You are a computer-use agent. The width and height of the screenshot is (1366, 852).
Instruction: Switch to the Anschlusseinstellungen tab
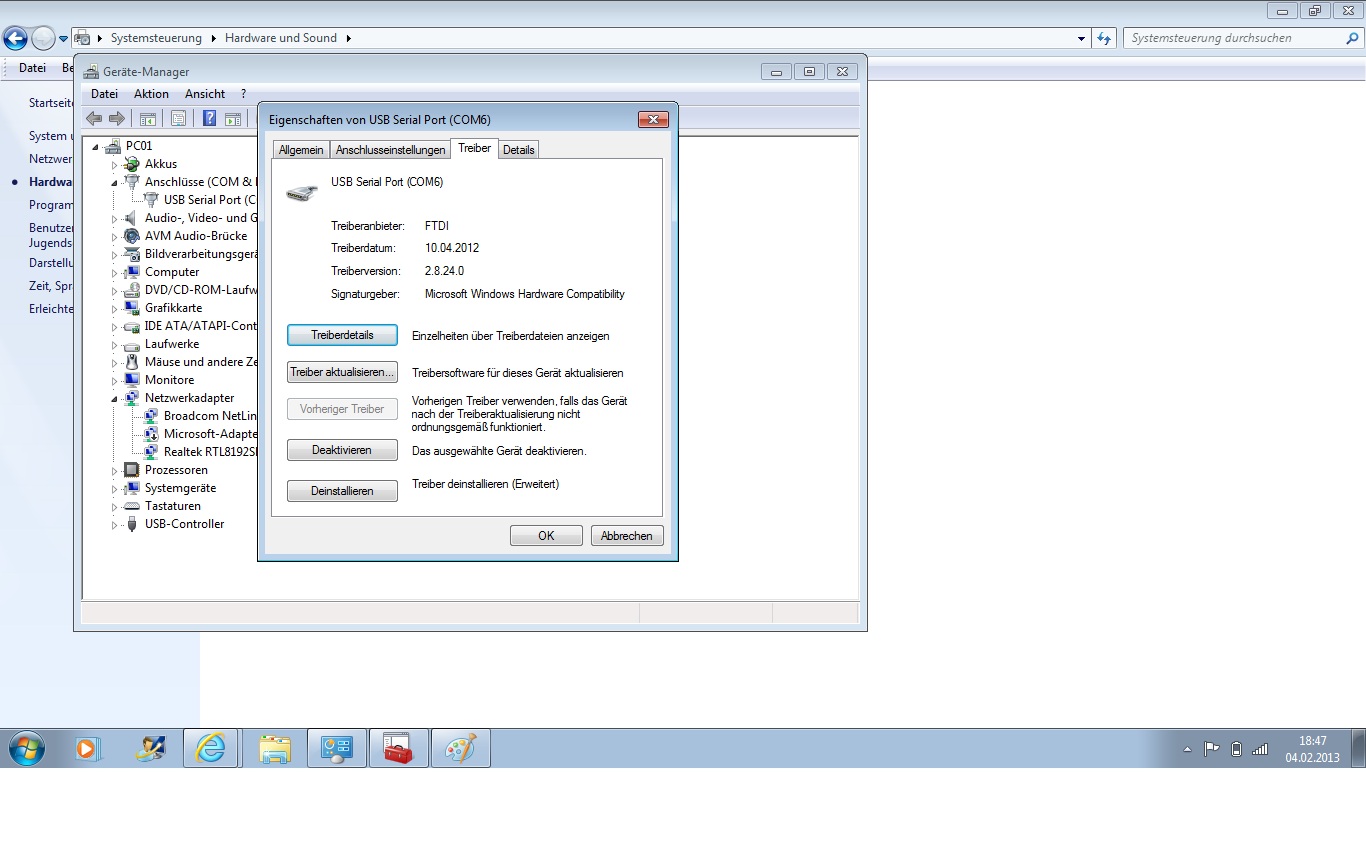point(391,150)
